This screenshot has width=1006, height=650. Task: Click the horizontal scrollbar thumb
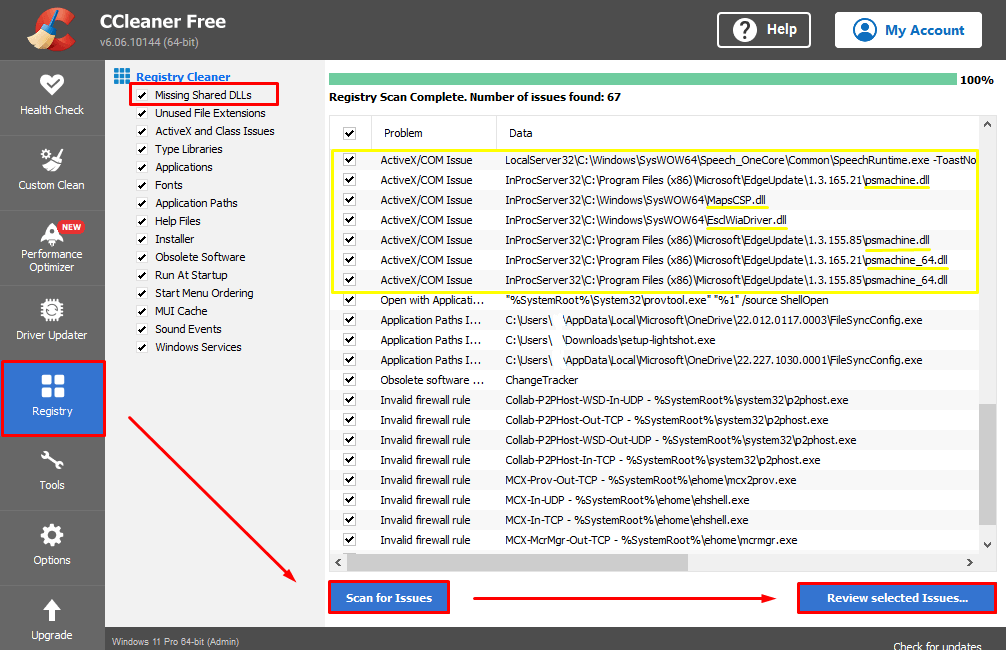[517, 562]
